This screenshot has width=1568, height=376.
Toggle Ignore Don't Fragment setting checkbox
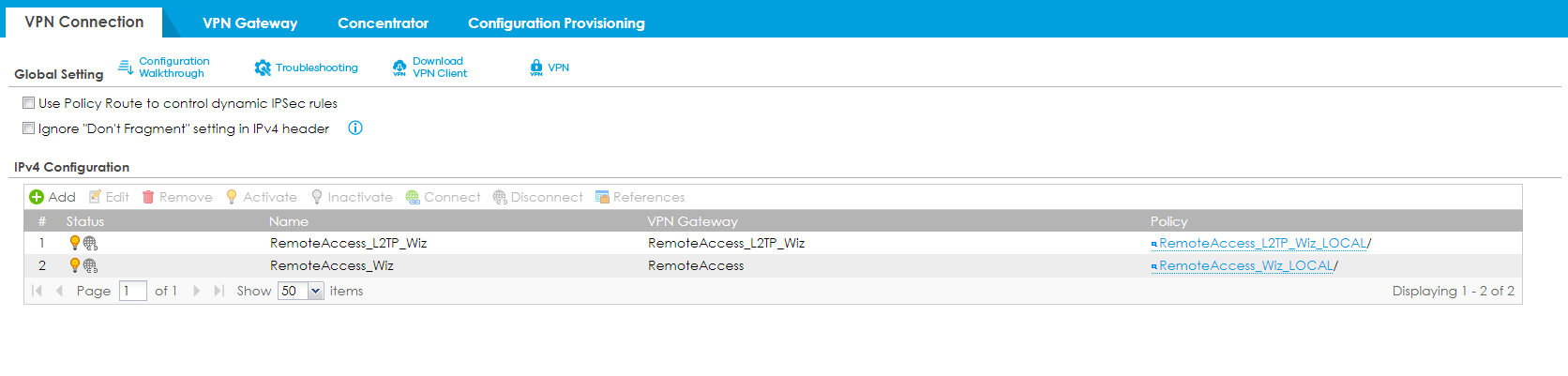coord(29,128)
